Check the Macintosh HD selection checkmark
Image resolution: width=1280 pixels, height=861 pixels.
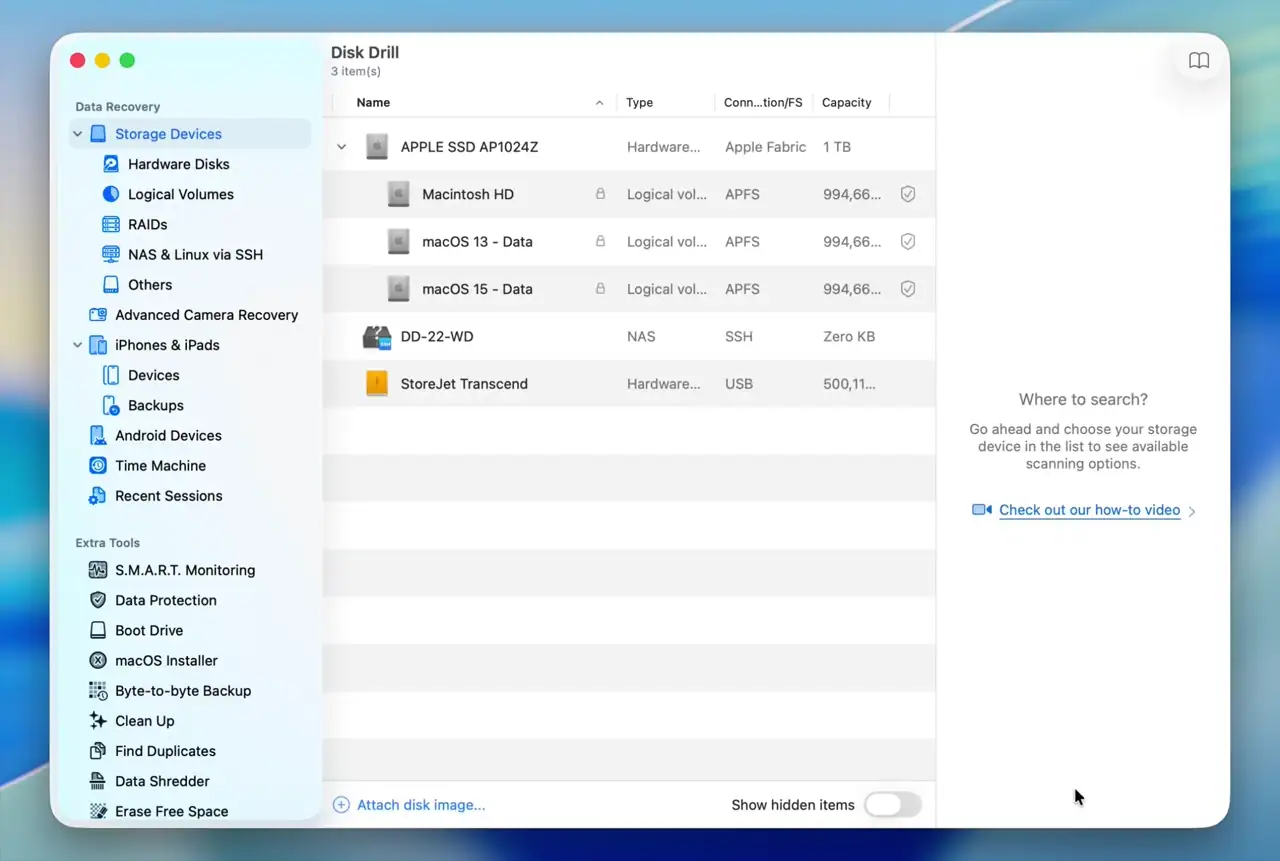pos(907,194)
